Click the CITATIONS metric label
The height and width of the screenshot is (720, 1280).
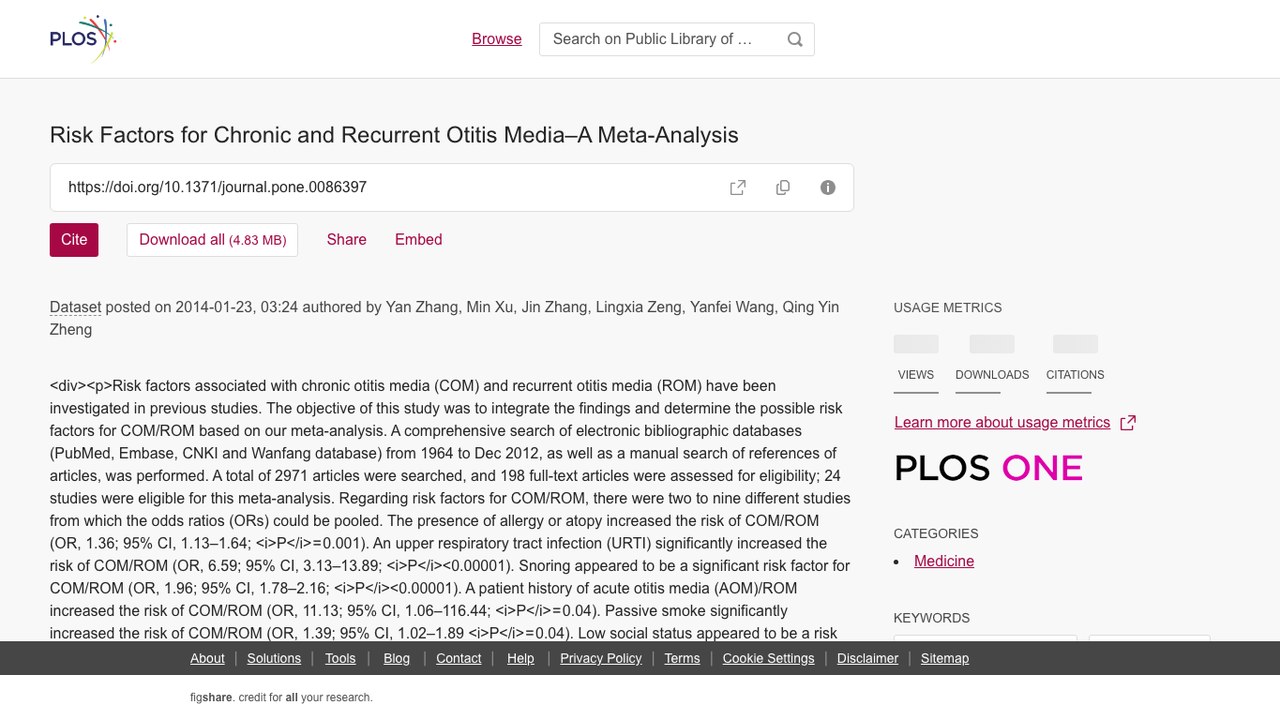click(x=1075, y=375)
